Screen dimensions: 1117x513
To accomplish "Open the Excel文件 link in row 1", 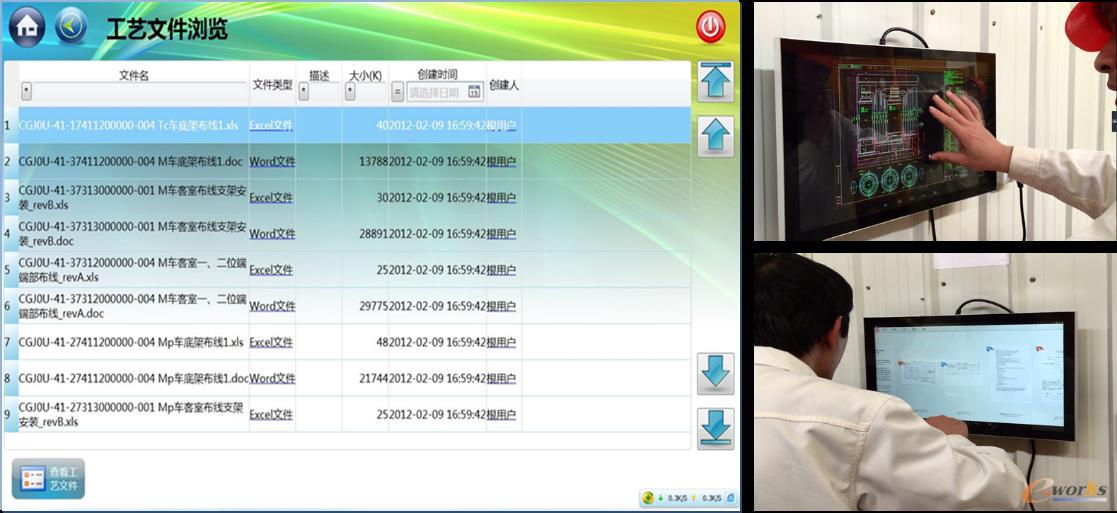I will [271, 126].
